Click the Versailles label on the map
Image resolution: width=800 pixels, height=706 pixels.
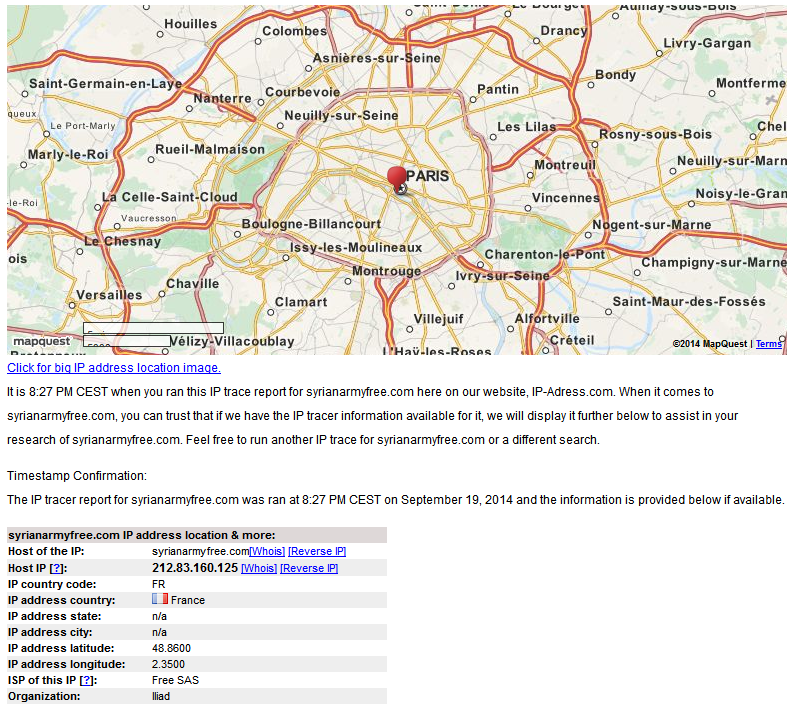(109, 295)
